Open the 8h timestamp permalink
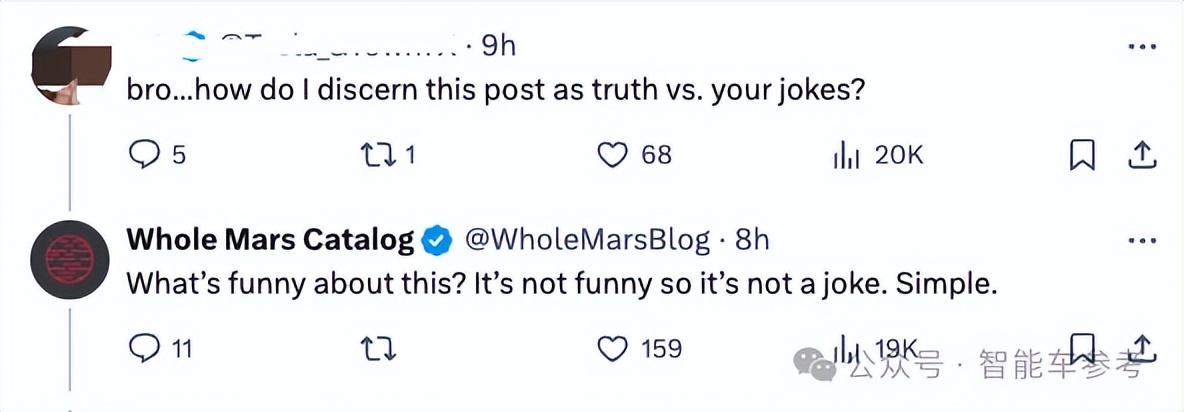 pos(752,240)
